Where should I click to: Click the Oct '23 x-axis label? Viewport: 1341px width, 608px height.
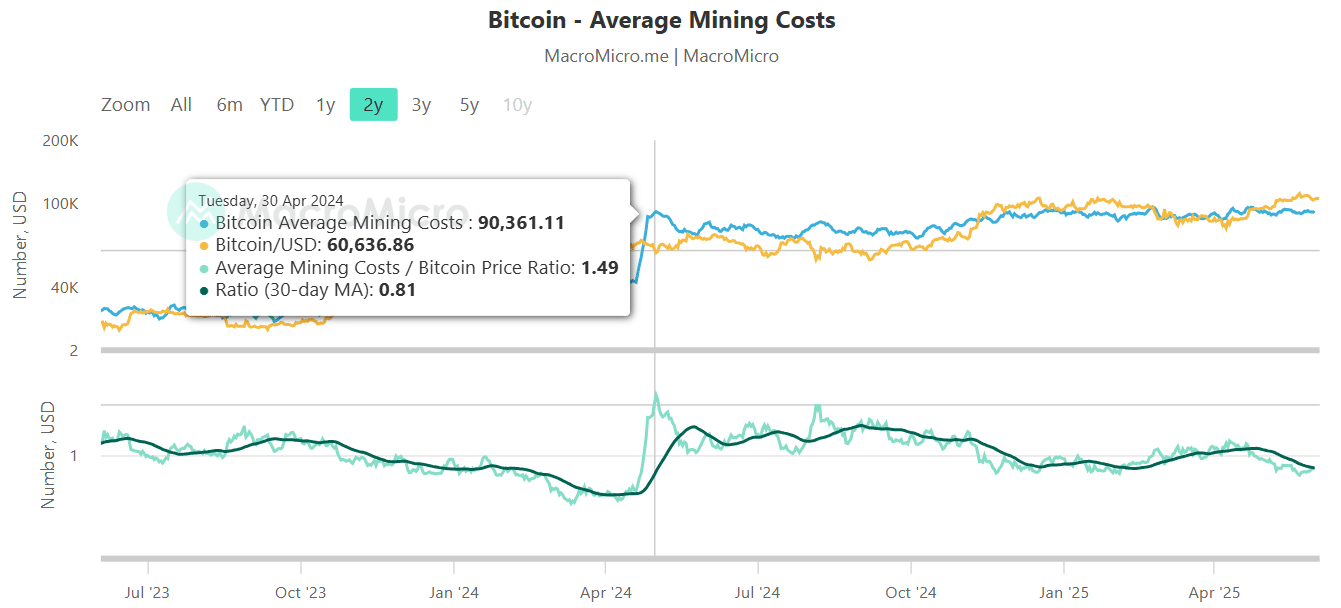[x=301, y=593]
